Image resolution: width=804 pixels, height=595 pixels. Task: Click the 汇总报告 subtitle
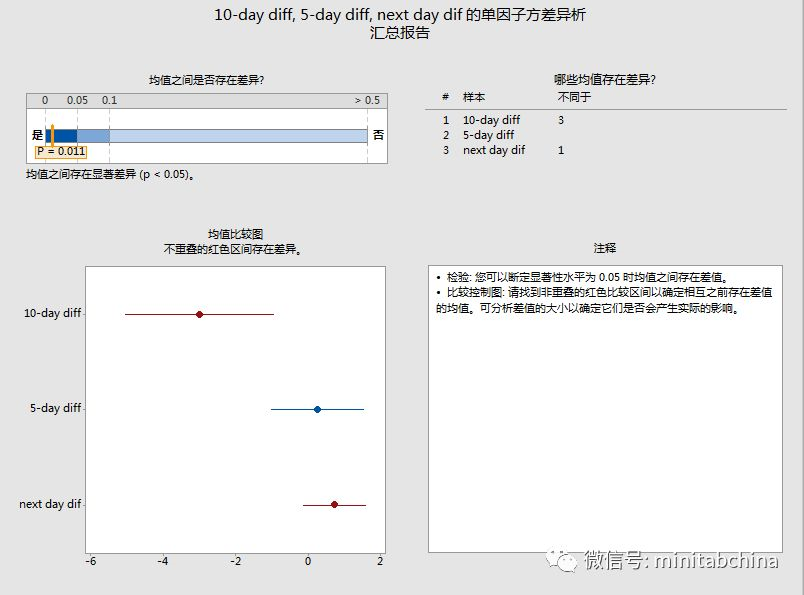[x=400, y=33]
